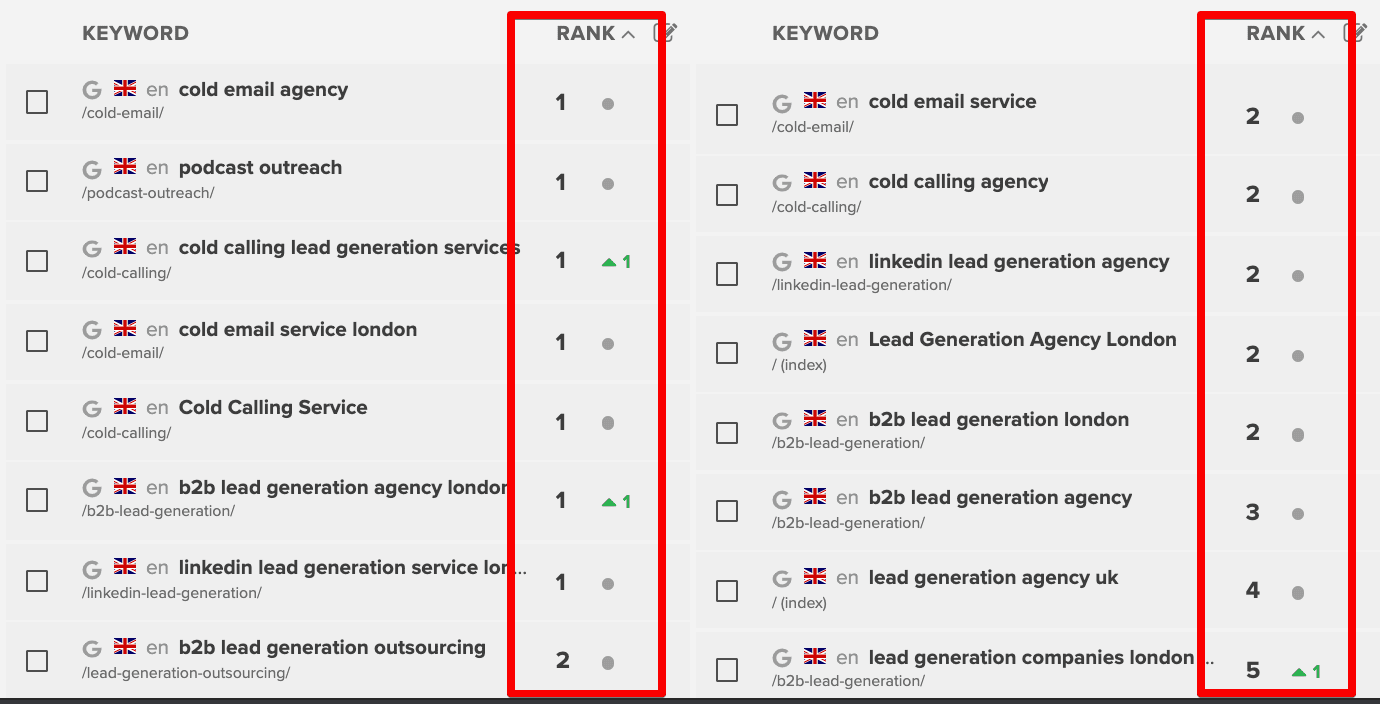The image size is (1380, 704).
Task: Click the UK flag on podcast outreach row
Action: coord(125,167)
